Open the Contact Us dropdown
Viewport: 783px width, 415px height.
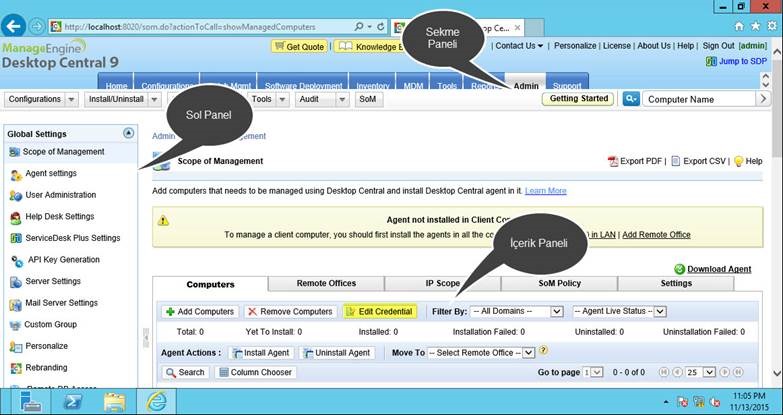[519, 45]
